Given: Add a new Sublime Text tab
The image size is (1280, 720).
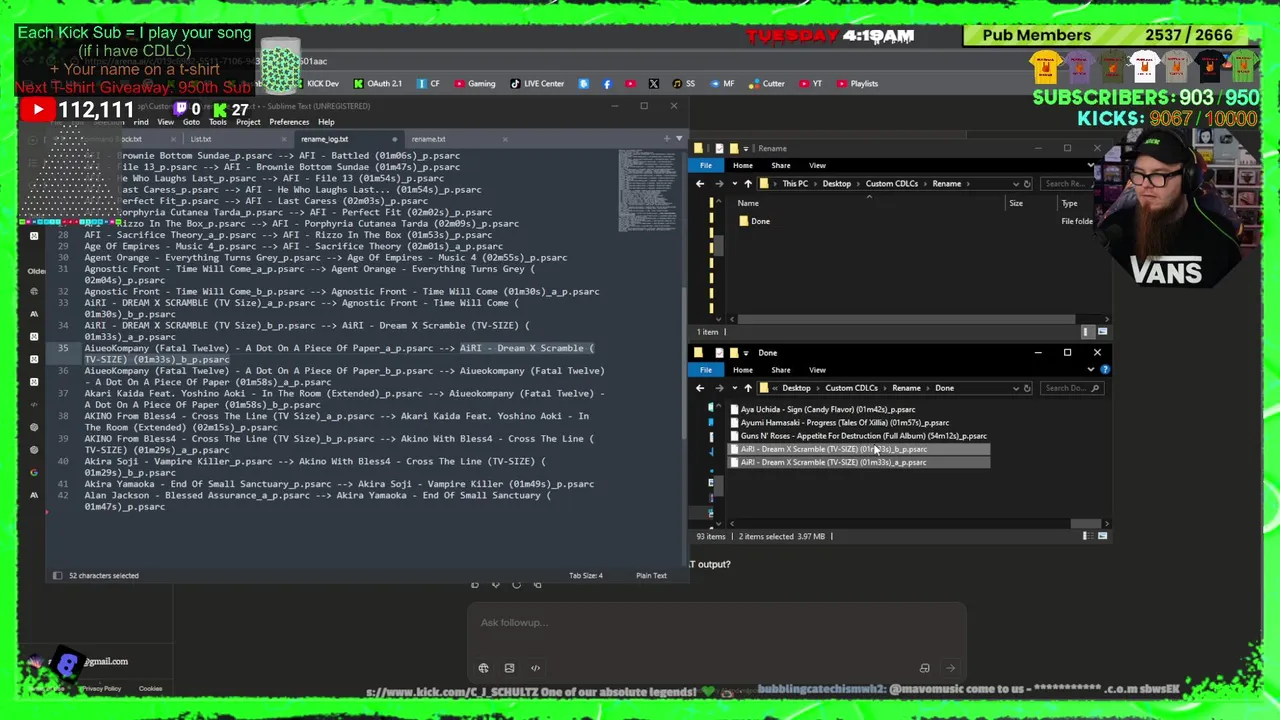Looking at the screenshot, I should [667, 139].
